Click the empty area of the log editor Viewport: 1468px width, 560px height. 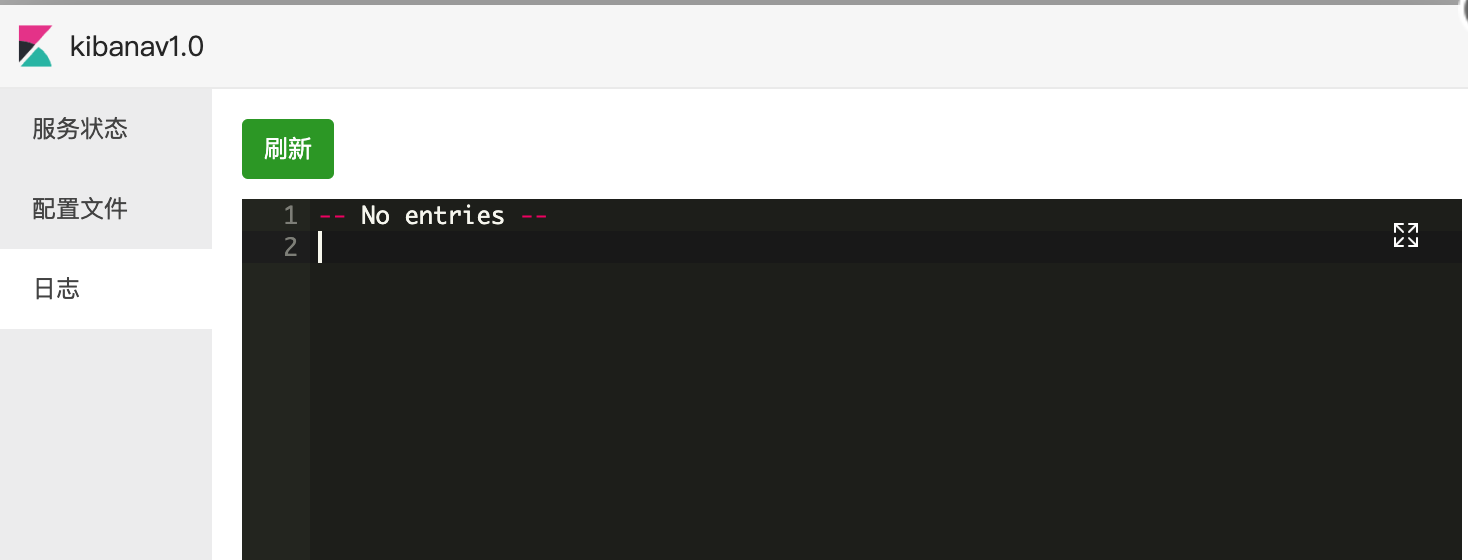(x=889, y=411)
